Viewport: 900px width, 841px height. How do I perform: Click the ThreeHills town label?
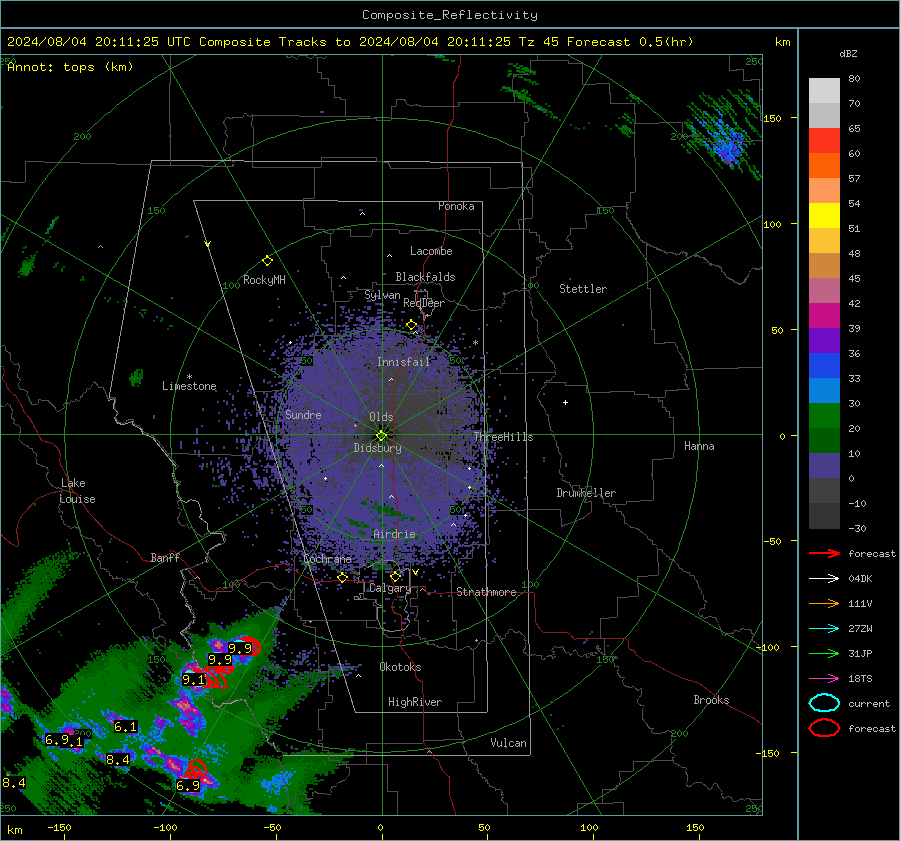click(x=503, y=437)
